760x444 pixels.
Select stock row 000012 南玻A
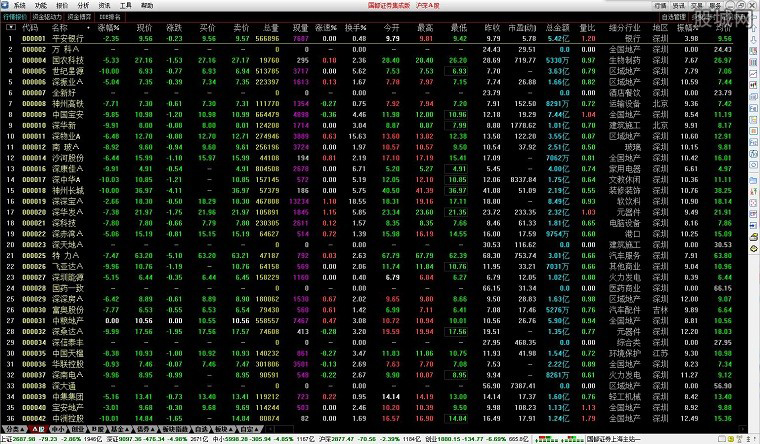pyautogui.click(x=368, y=147)
